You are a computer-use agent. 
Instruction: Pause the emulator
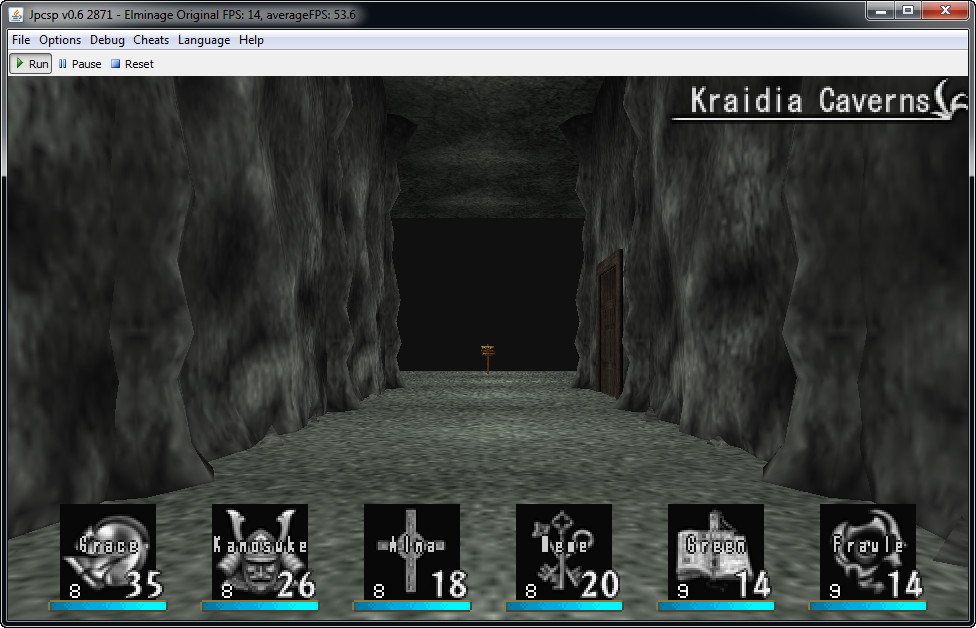pos(80,63)
